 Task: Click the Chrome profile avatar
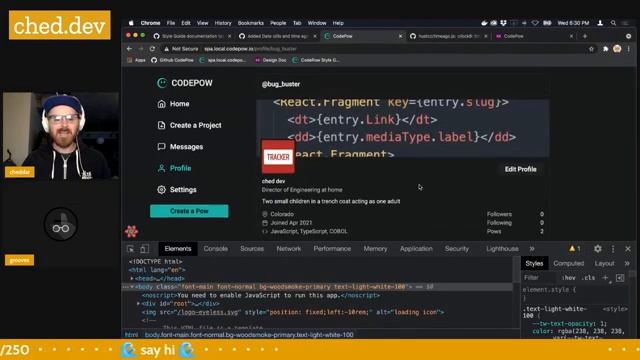[x=617, y=49]
